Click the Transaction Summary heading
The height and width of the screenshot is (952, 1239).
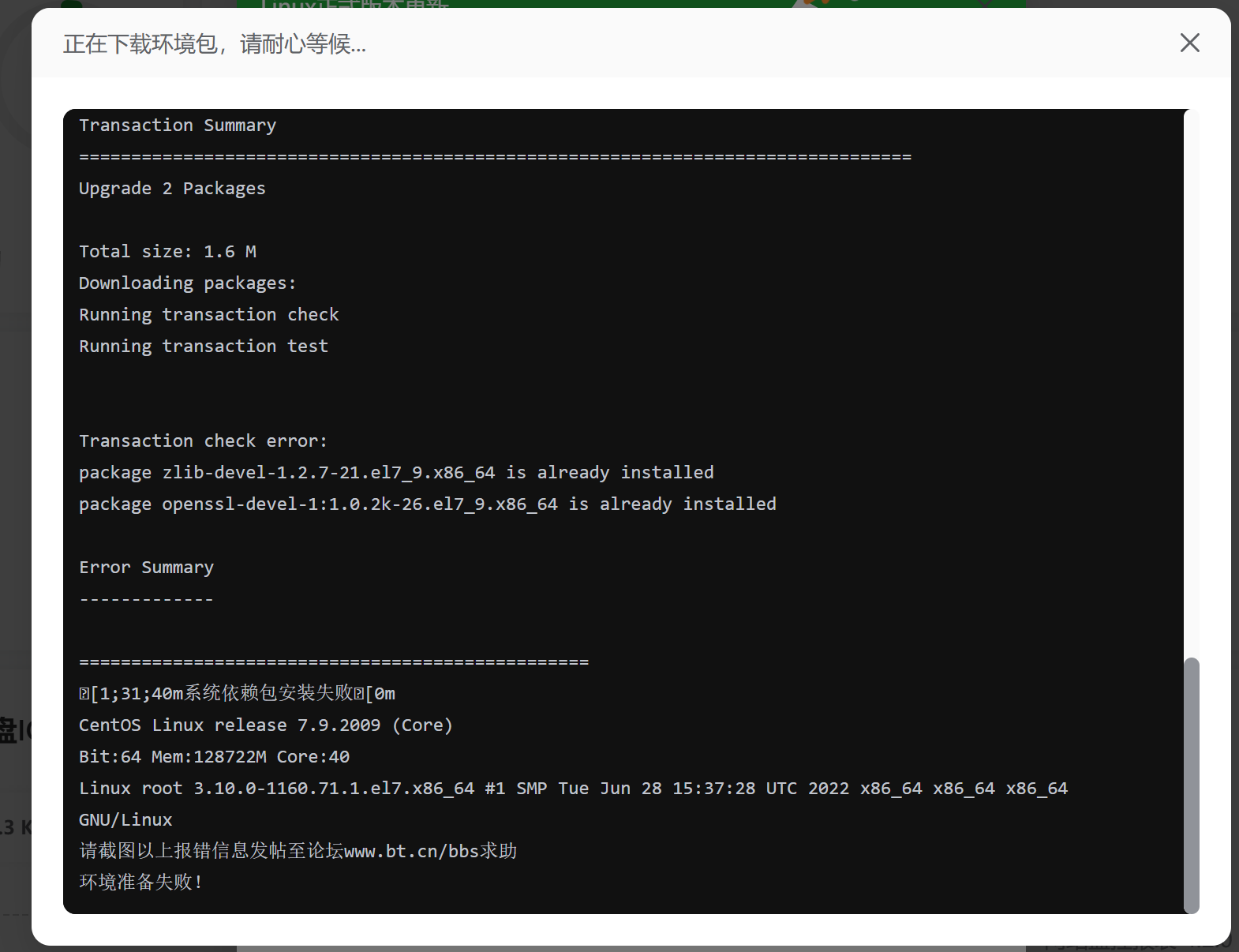coord(177,125)
